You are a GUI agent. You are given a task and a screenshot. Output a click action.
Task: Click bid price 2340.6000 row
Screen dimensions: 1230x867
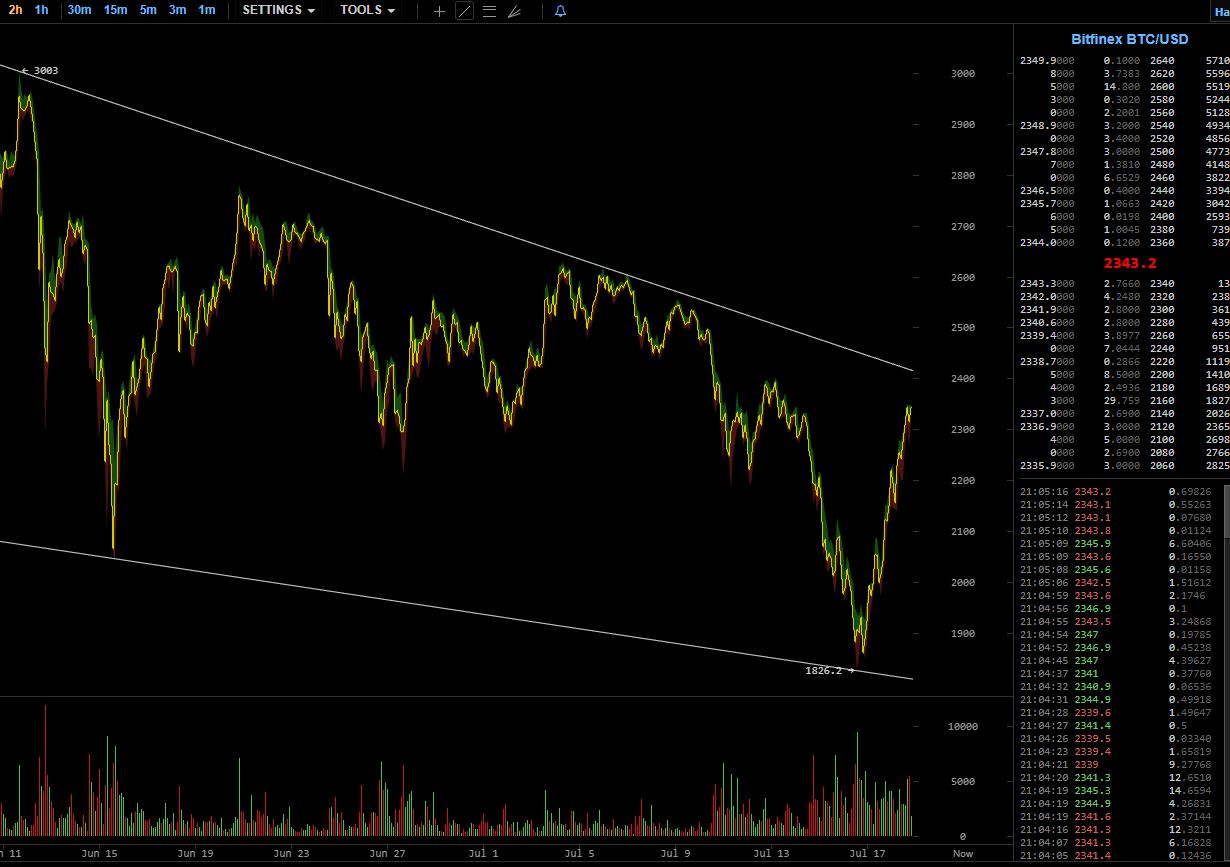[1047, 323]
